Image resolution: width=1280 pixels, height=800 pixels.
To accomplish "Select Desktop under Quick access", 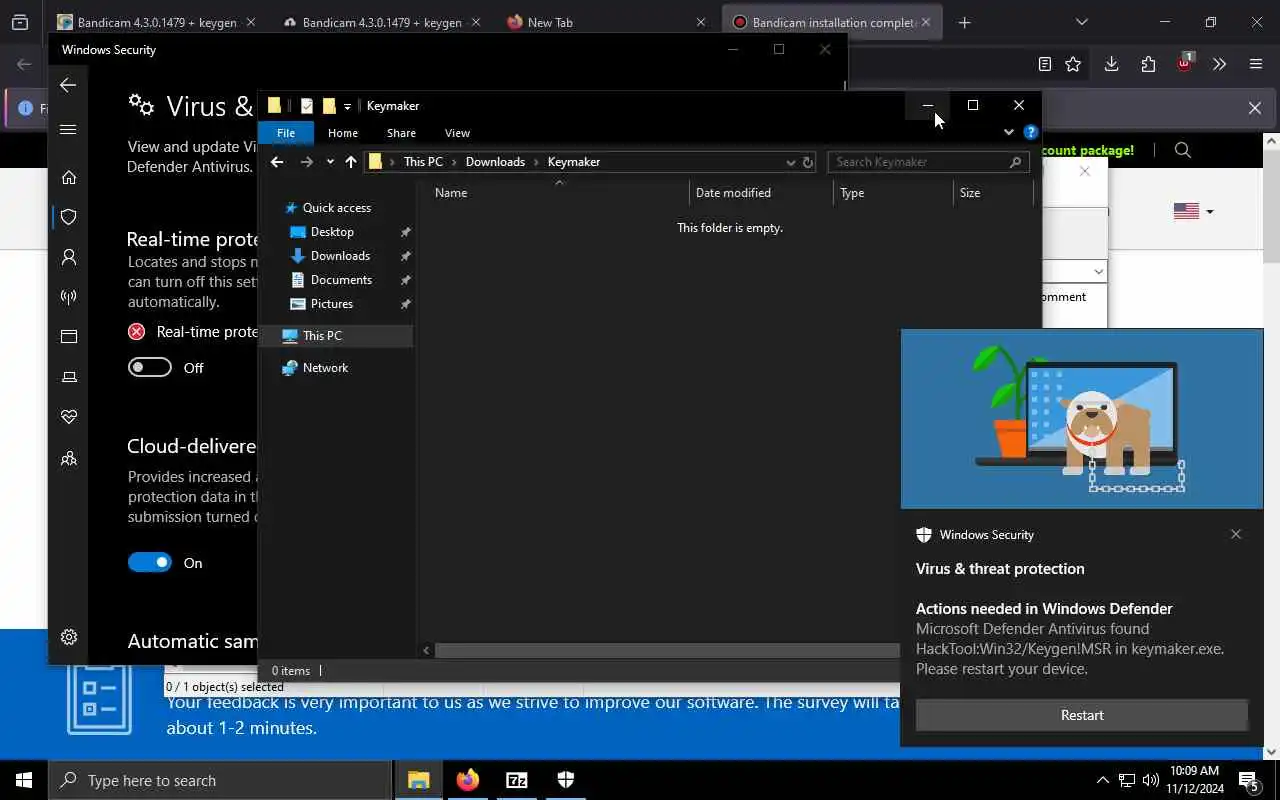I will [332, 232].
